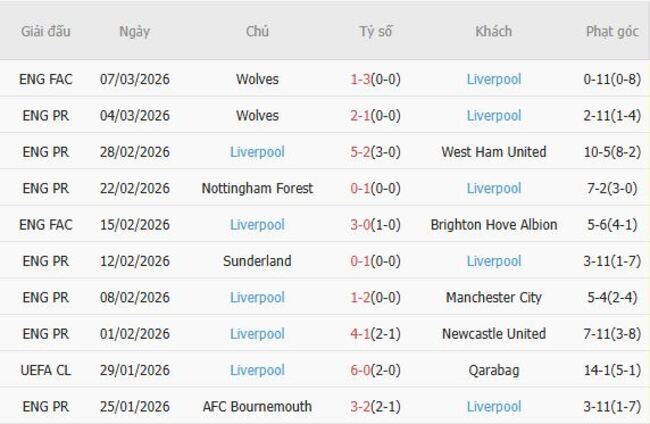Click the 6-0 score against Qarabag
Viewport: 650px width, 424px height.
pyautogui.click(x=364, y=370)
